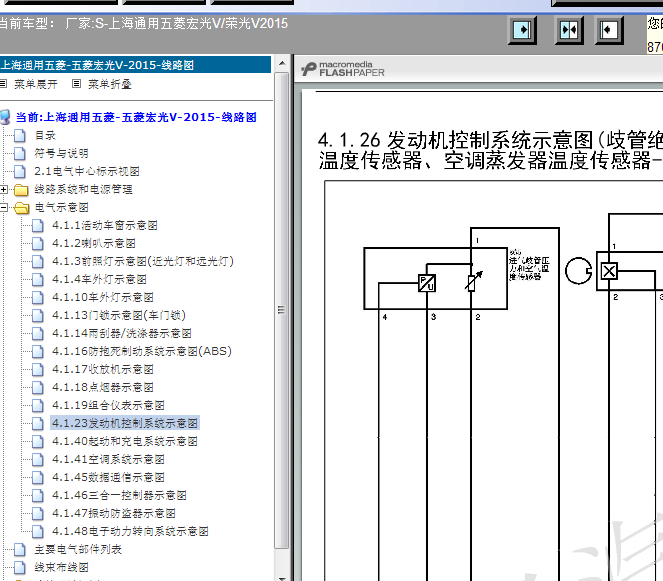663x581 pixels.
Task: Expand the 线路系统和电源管理 folder
Action: point(4,189)
